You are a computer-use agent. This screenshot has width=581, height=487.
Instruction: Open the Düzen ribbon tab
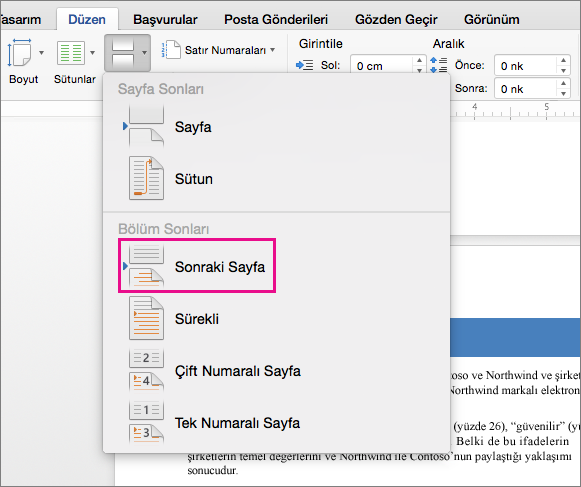tap(87, 19)
